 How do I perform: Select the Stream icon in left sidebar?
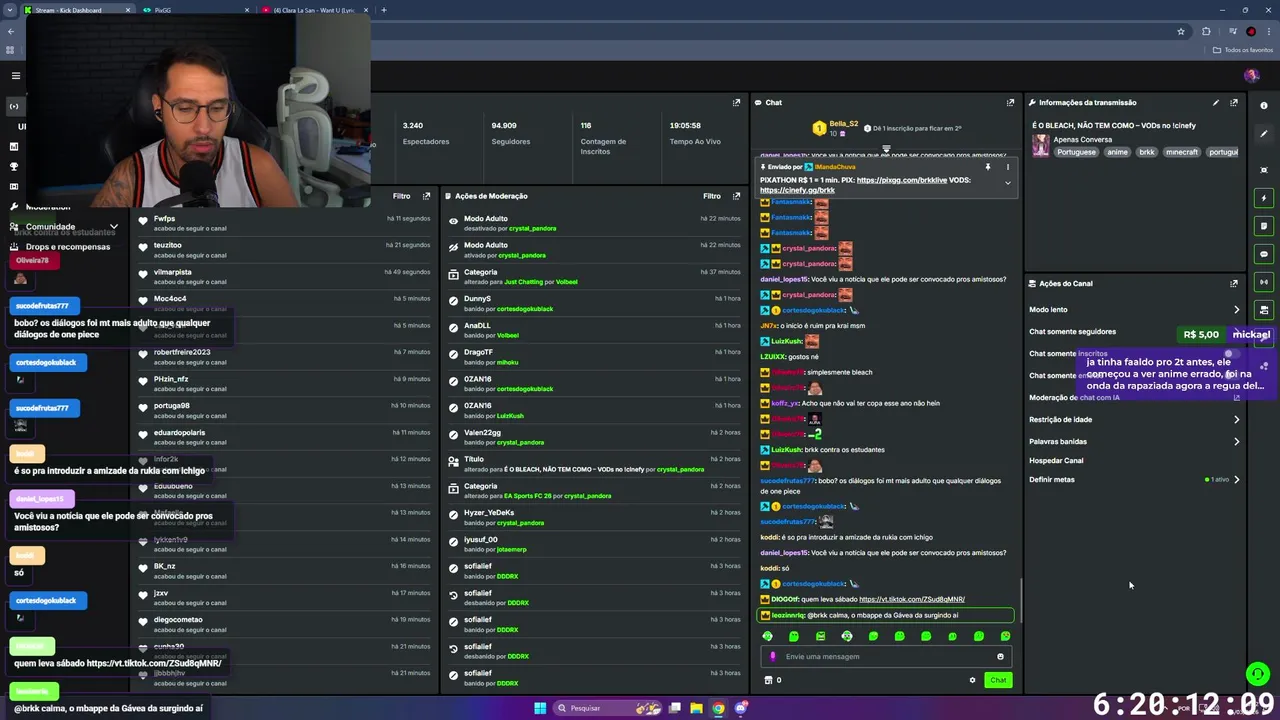click(14, 106)
